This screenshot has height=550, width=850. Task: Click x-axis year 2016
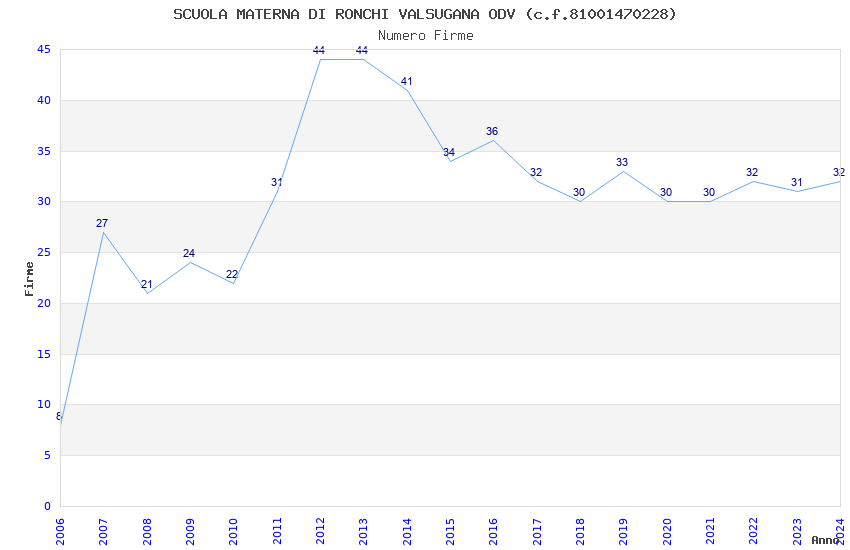pyautogui.click(x=494, y=532)
